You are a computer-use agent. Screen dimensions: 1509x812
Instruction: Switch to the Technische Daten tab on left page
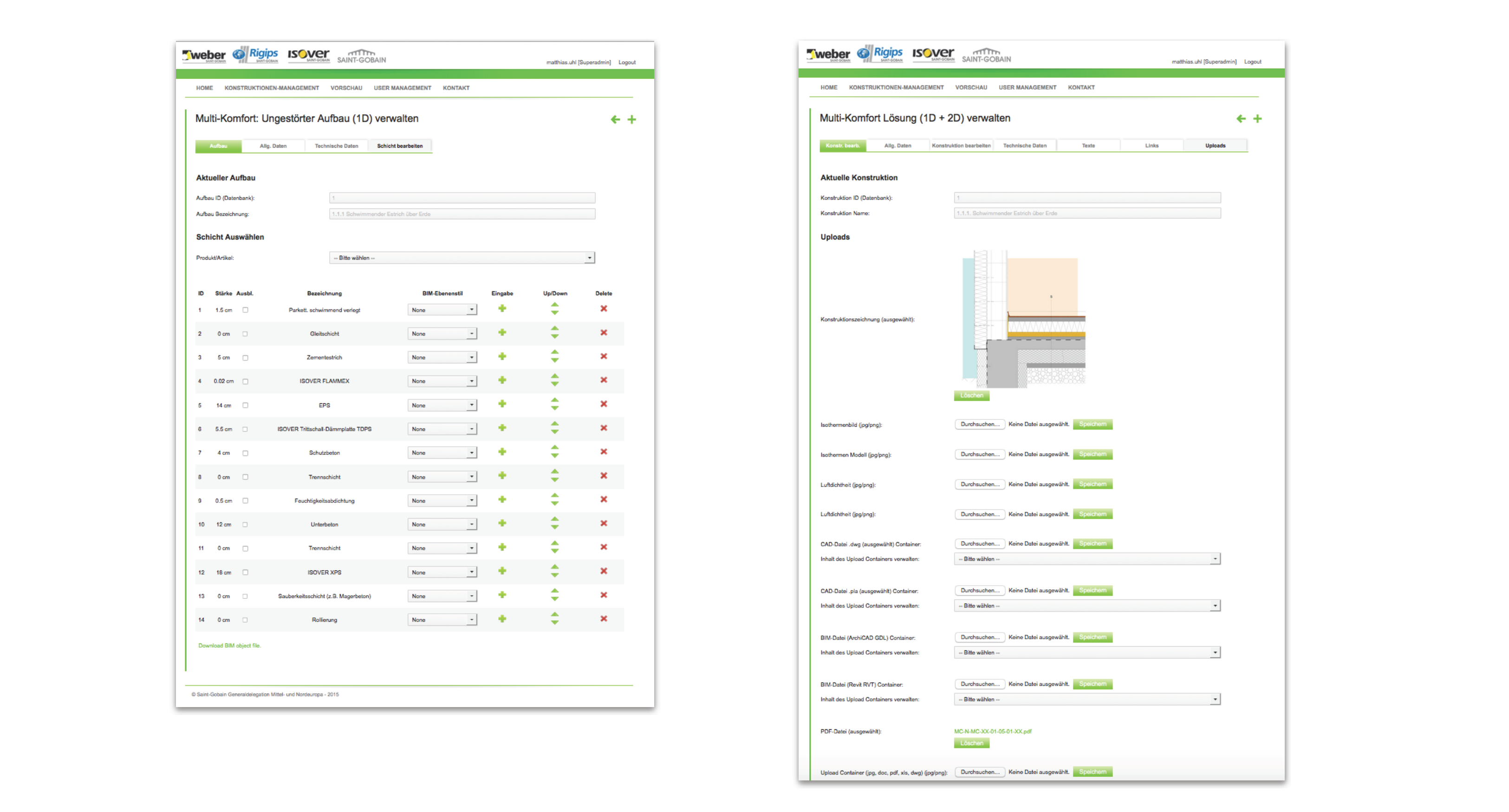[336, 146]
